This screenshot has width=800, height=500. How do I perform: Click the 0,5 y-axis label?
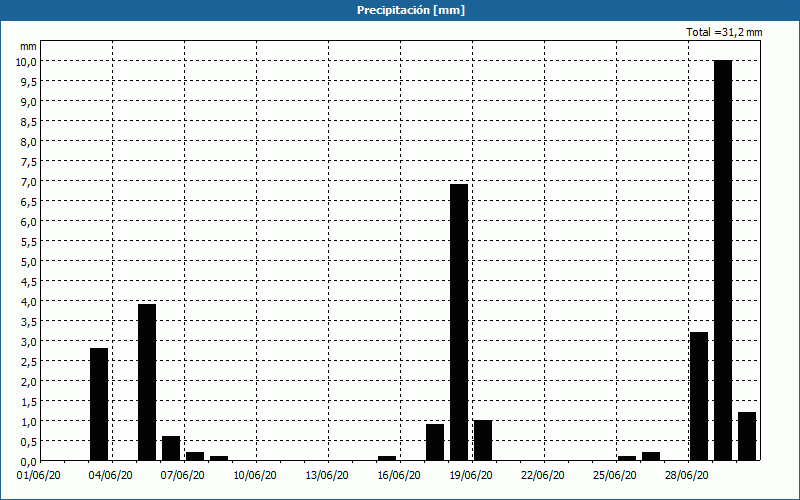point(29,441)
